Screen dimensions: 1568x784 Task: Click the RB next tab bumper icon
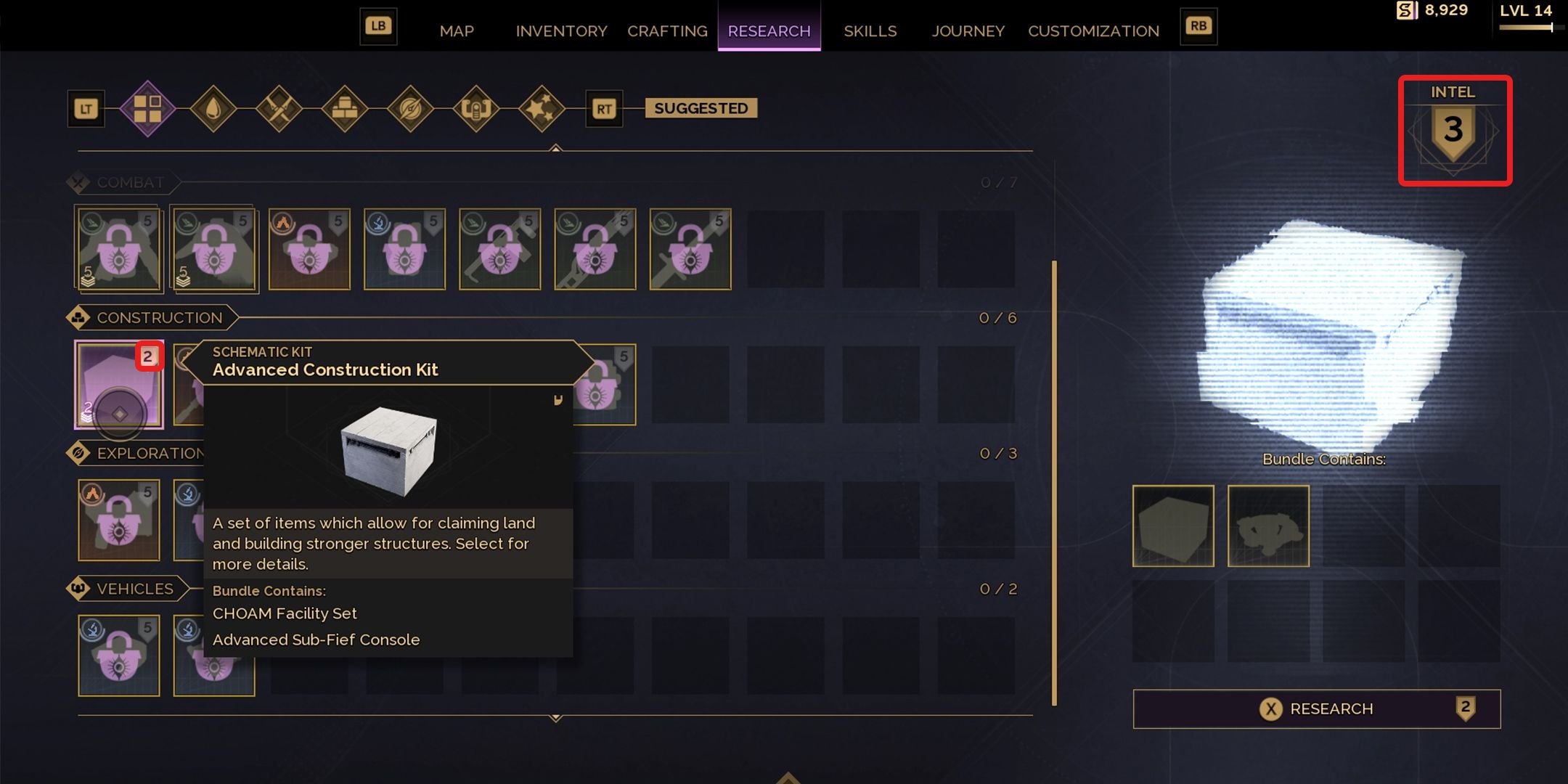click(1199, 26)
